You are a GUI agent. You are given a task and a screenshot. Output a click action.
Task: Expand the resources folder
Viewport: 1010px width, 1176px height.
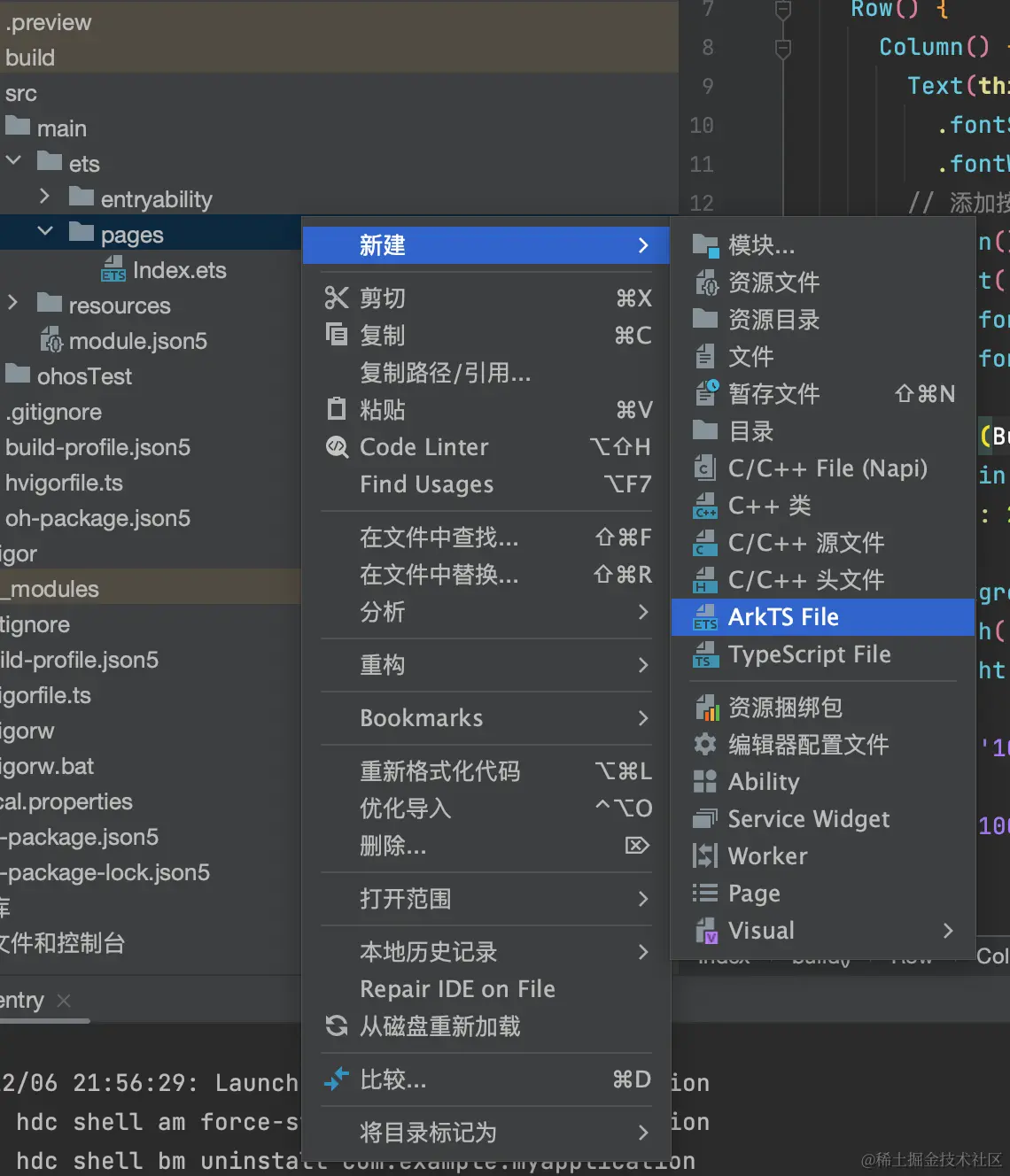pos(12,302)
